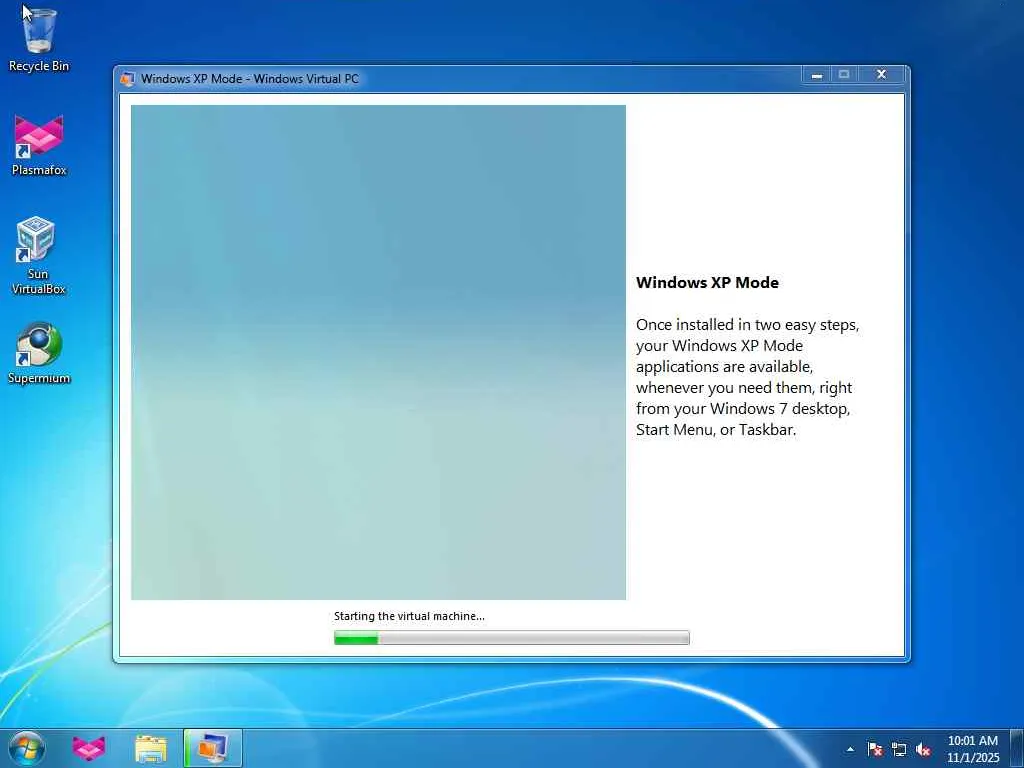Launch Plasmafox from the taskbar
This screenshot has height=768, width=1024.
point(89,748)
